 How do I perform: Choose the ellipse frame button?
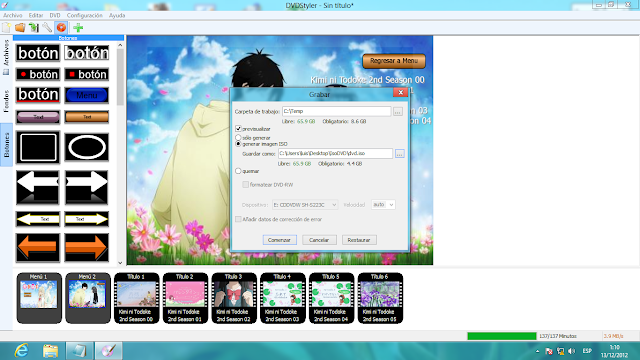[x=87, y=147]
